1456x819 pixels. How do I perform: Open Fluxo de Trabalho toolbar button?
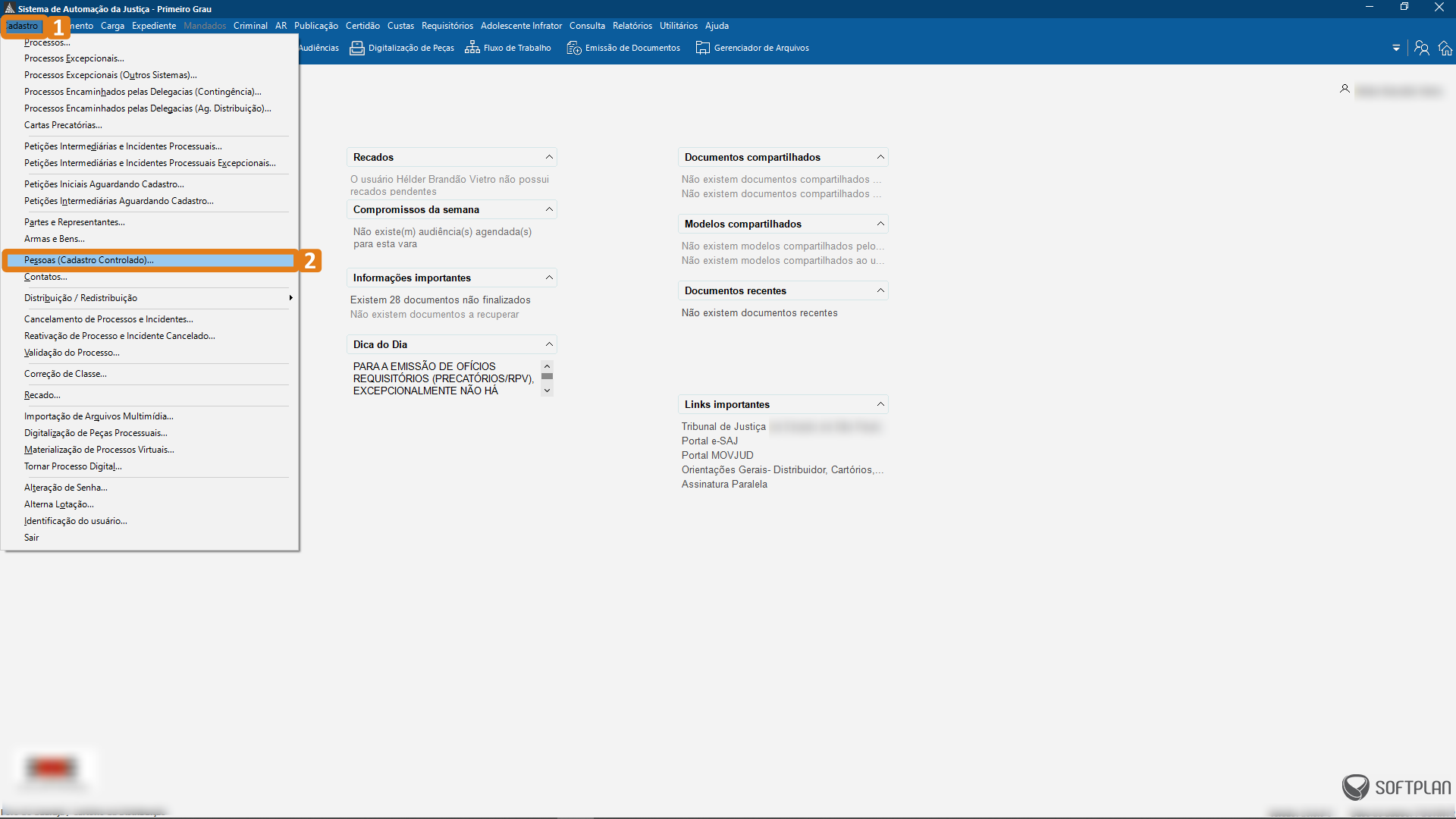click(508, 48)
